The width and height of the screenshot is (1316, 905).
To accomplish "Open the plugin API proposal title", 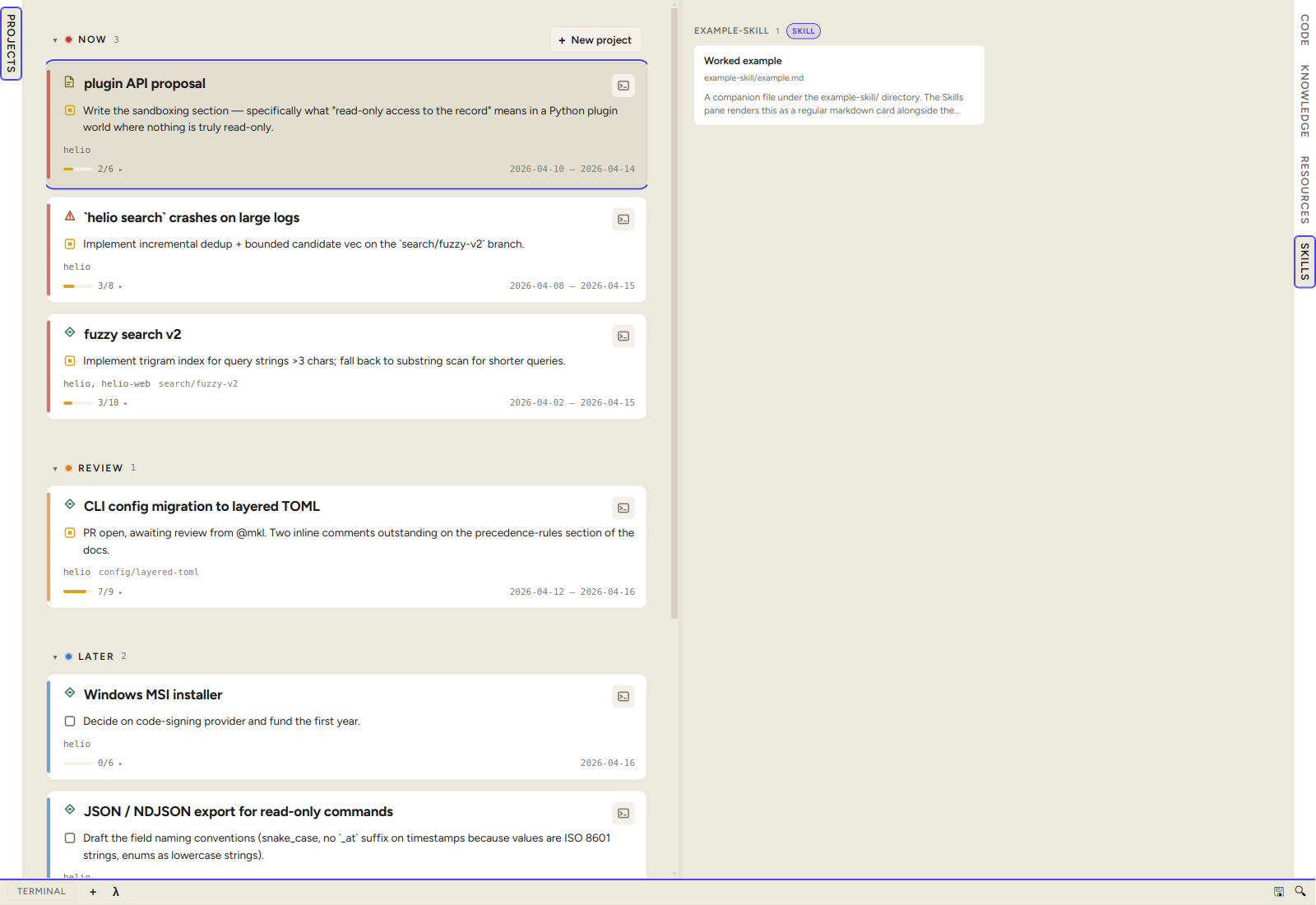I will (145, 83).
